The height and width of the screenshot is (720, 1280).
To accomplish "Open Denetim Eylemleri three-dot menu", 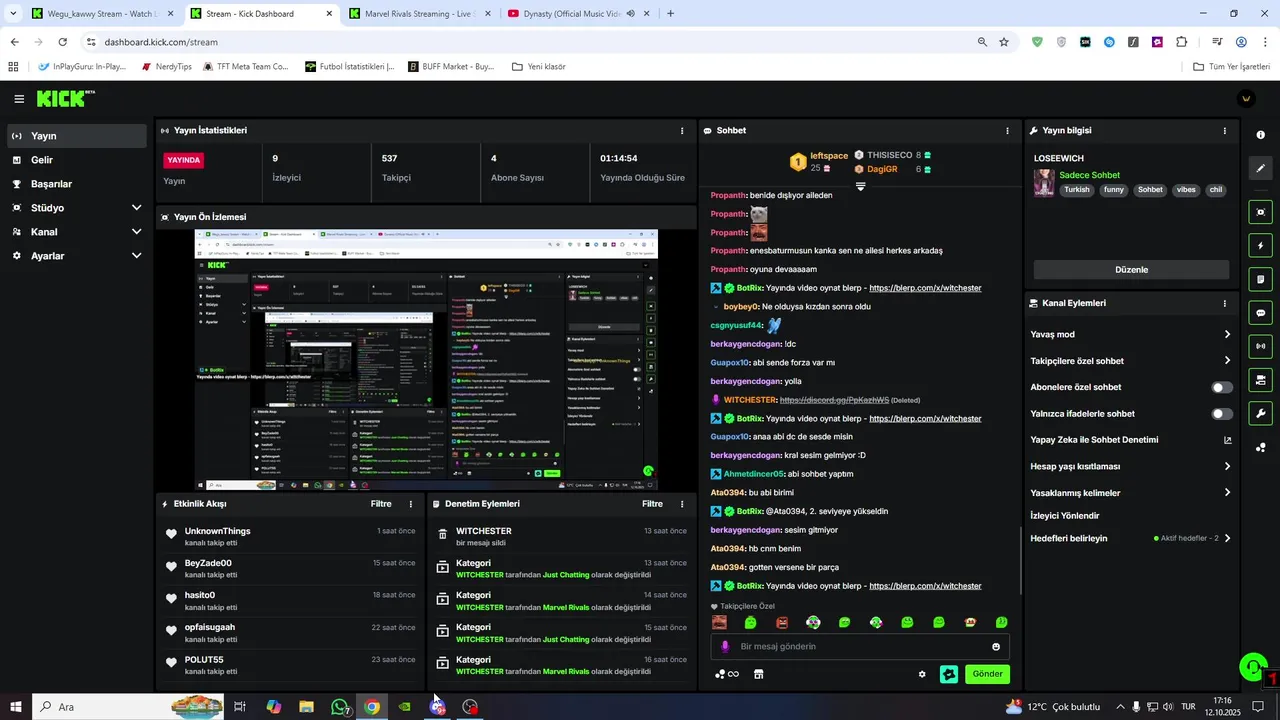I will click(x=682, y=504).
